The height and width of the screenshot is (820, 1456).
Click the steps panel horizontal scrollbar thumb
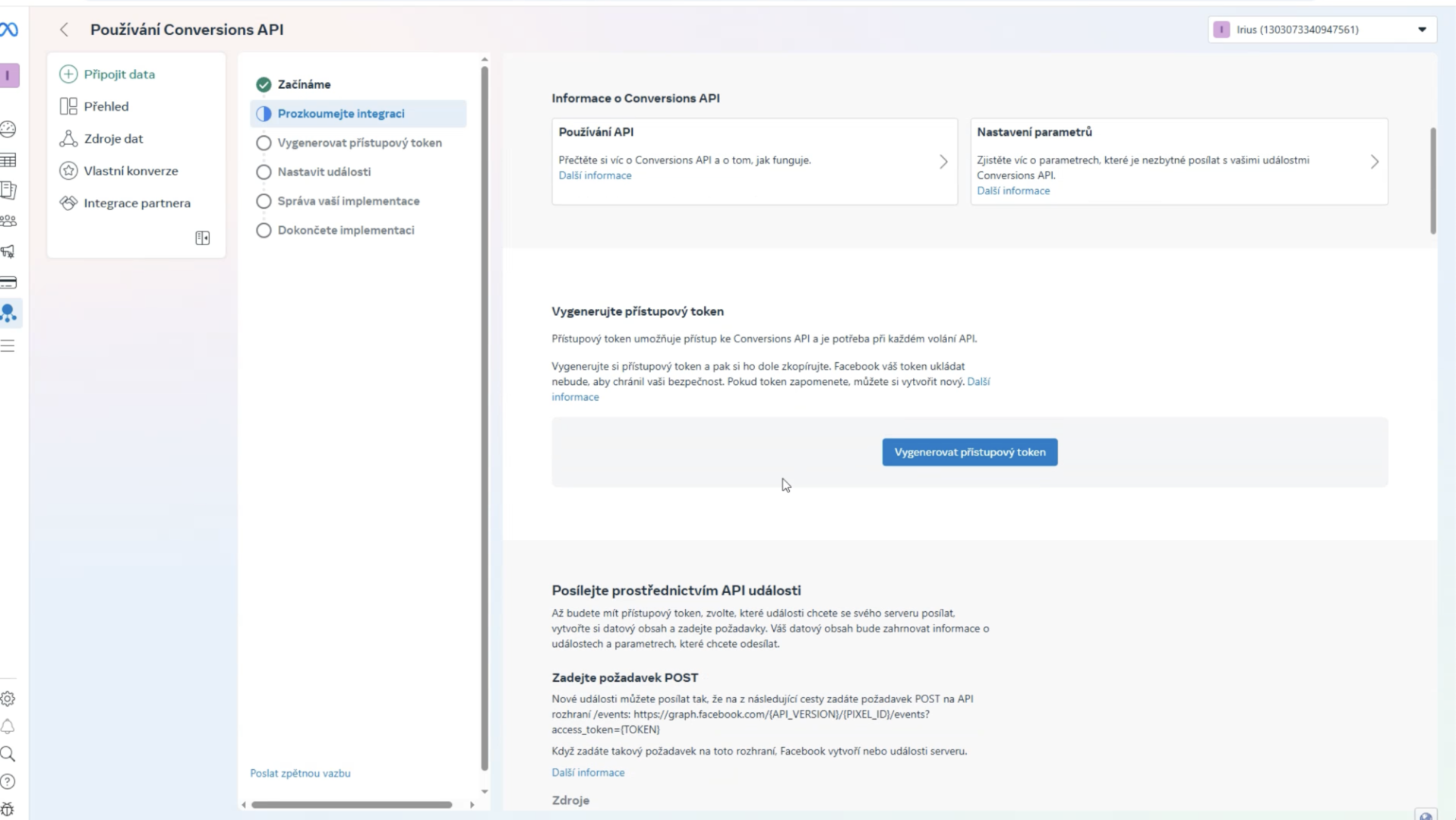coord(352,805)
